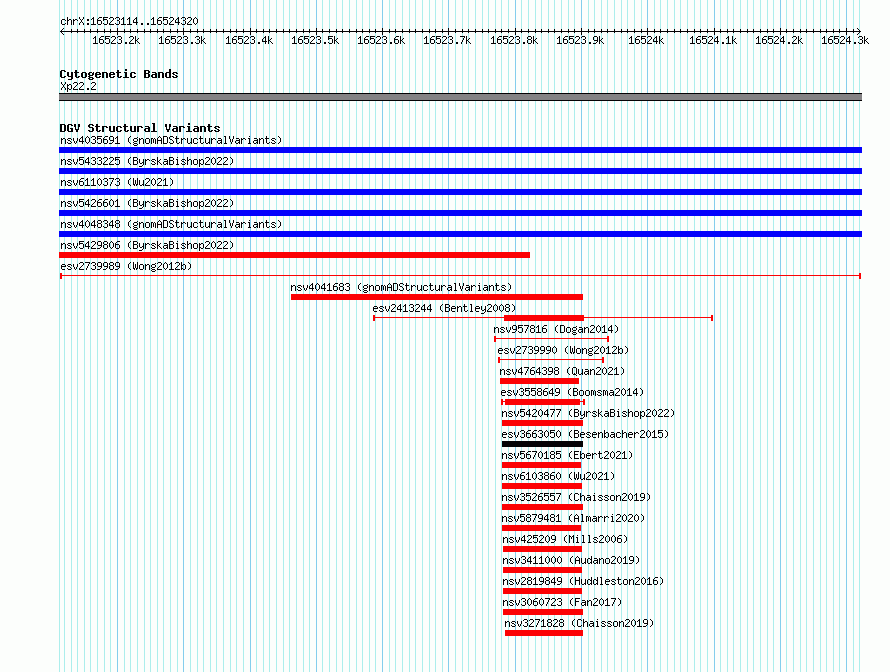This screenshot has height=672, width=890.
Task: Select nsv3526557 Chaisson2019 label
Action: click(x=576, y=497)
